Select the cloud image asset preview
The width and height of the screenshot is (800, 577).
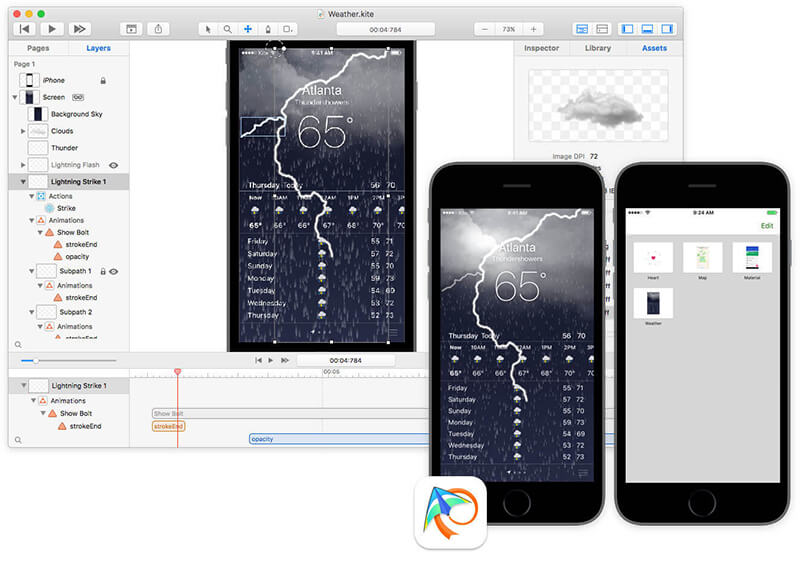pos(598,106)
